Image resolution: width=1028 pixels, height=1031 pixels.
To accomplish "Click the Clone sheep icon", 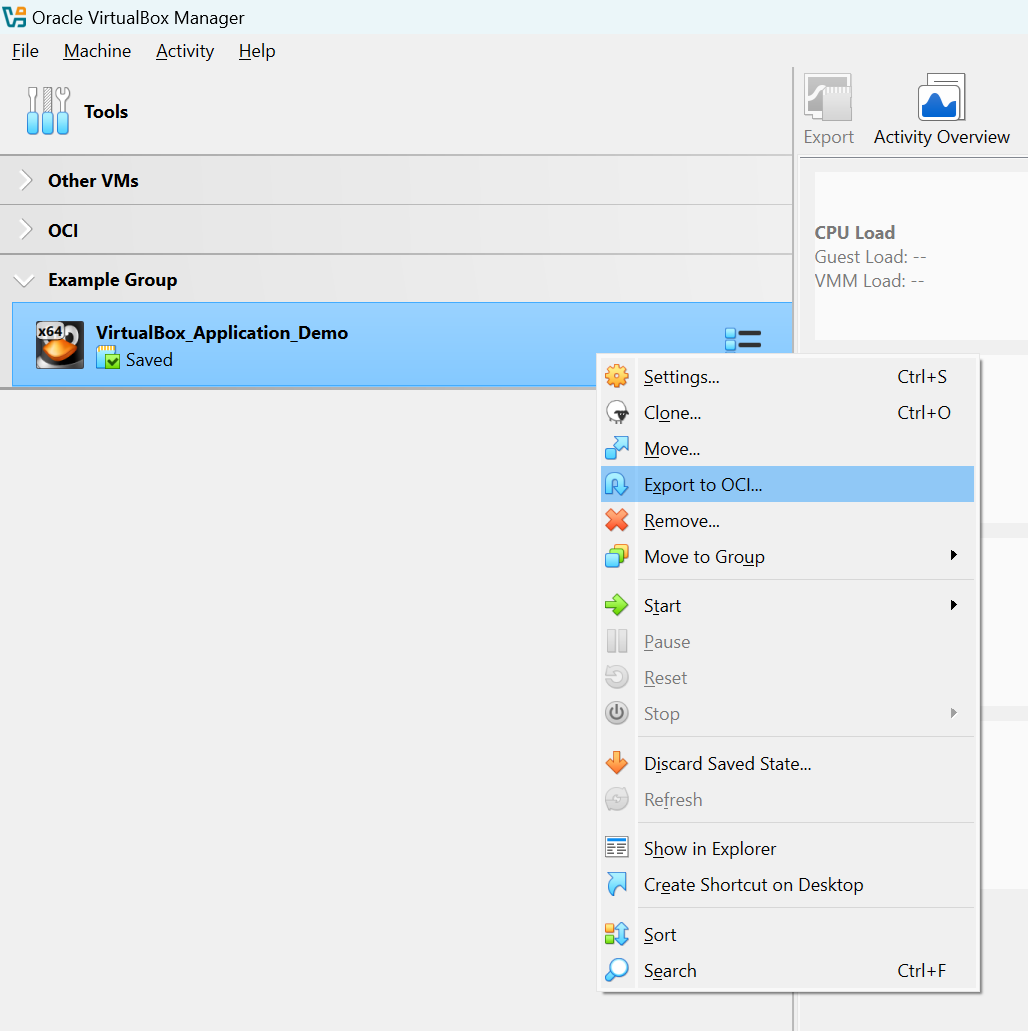I will click(617, 412).
